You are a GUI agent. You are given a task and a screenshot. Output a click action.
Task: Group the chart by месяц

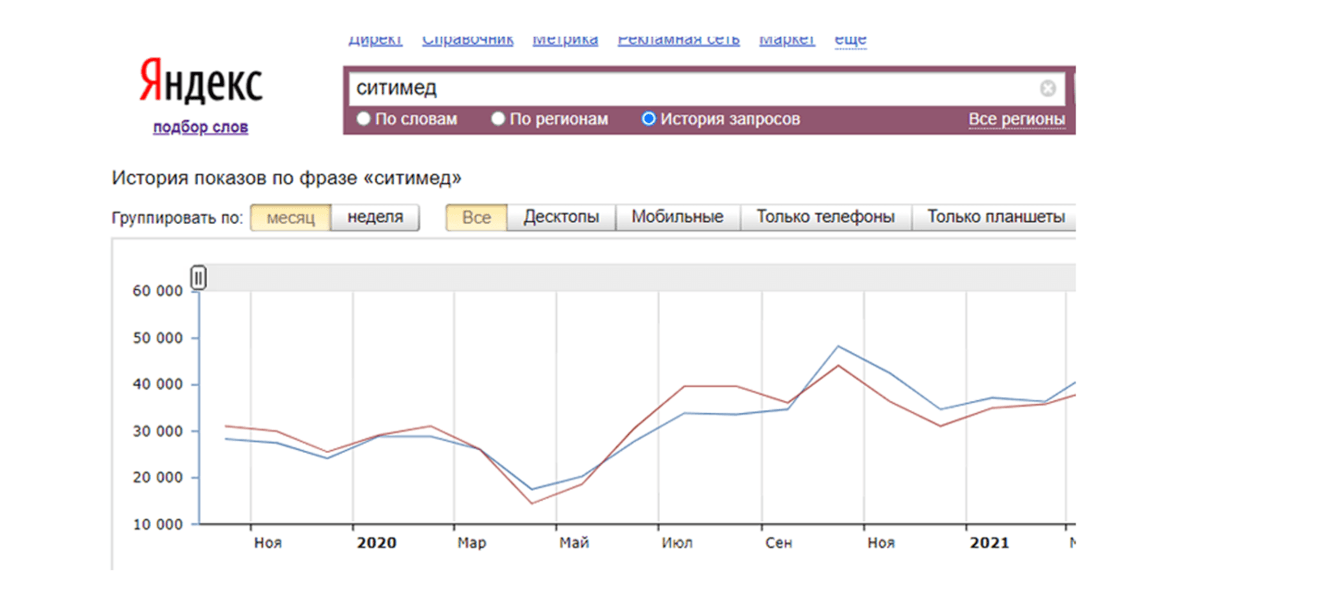tap(290, 217)
